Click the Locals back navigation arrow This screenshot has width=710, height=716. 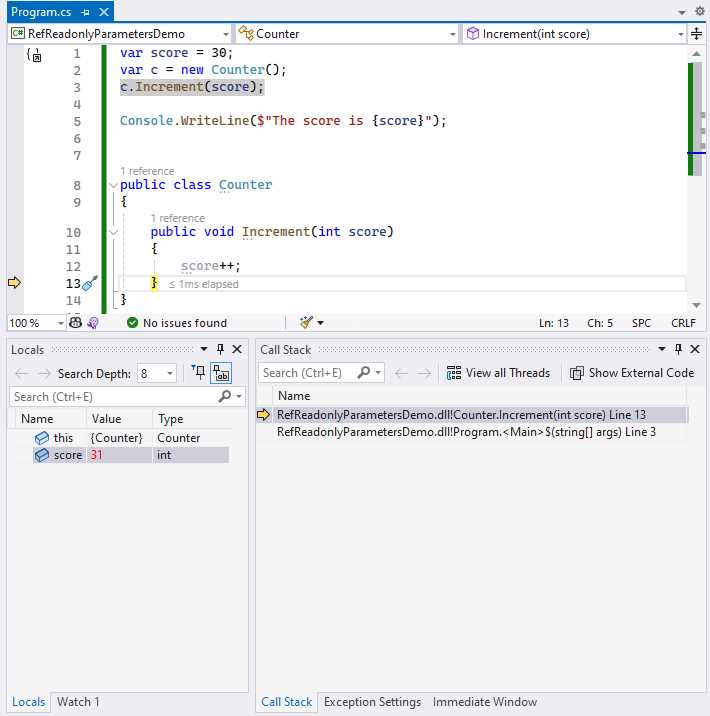tap(21, 374)
